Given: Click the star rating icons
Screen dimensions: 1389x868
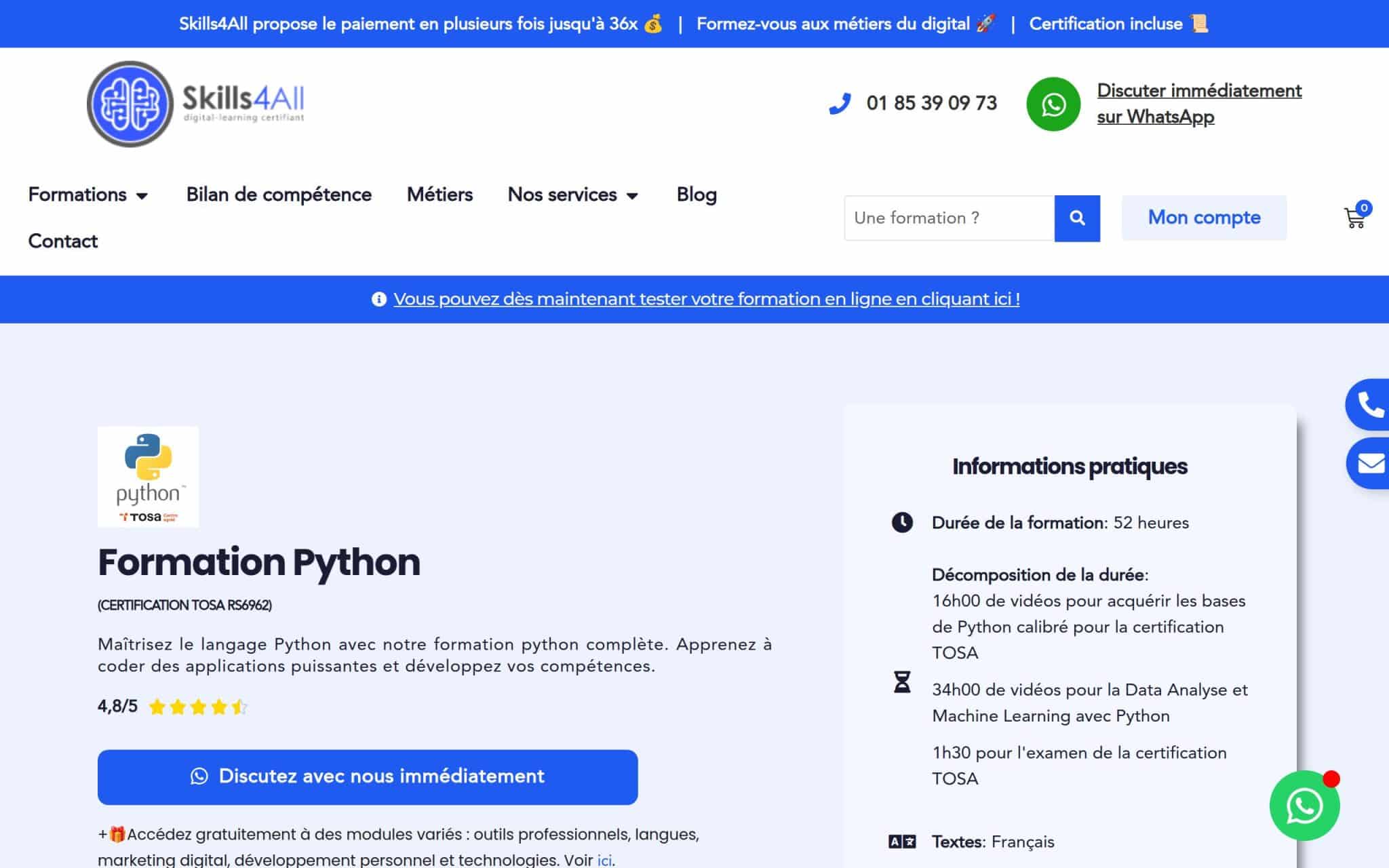Looking at the screenshot, I should [198, 707].
